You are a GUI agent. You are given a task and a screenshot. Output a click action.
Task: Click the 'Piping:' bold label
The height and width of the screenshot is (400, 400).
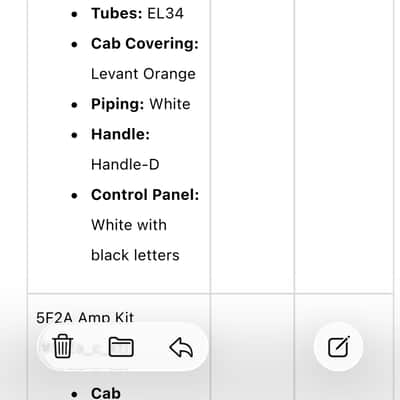[118, 104]
